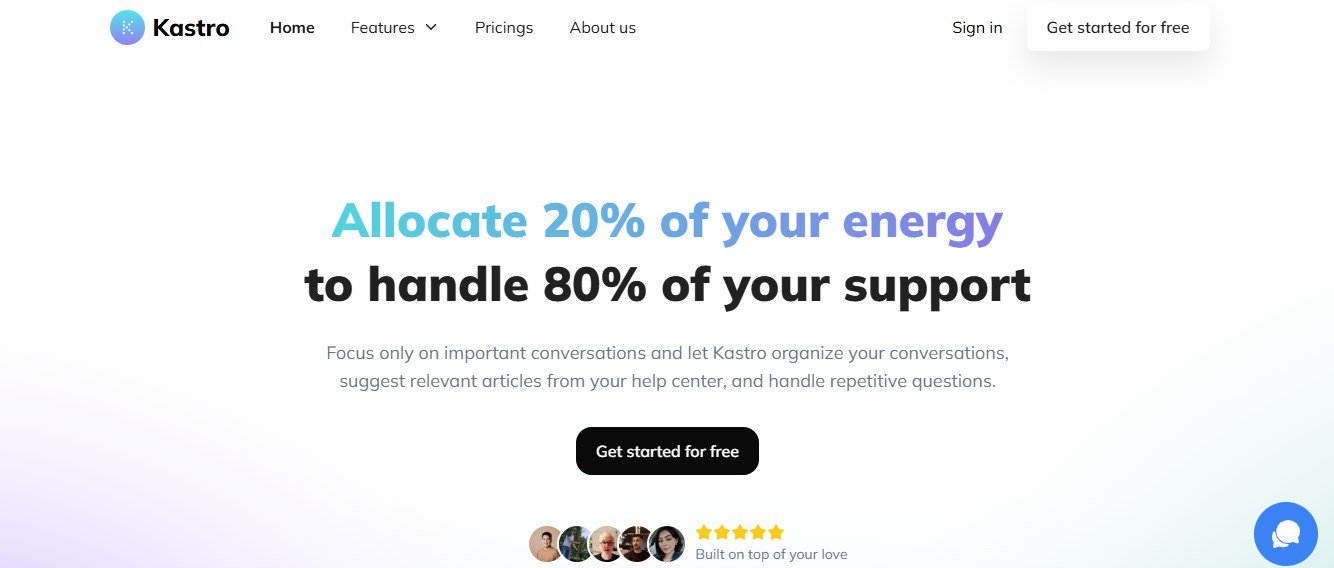Select the white-haired person's avatar
This screenshot has width=1334, height=568.
(606, 544)
